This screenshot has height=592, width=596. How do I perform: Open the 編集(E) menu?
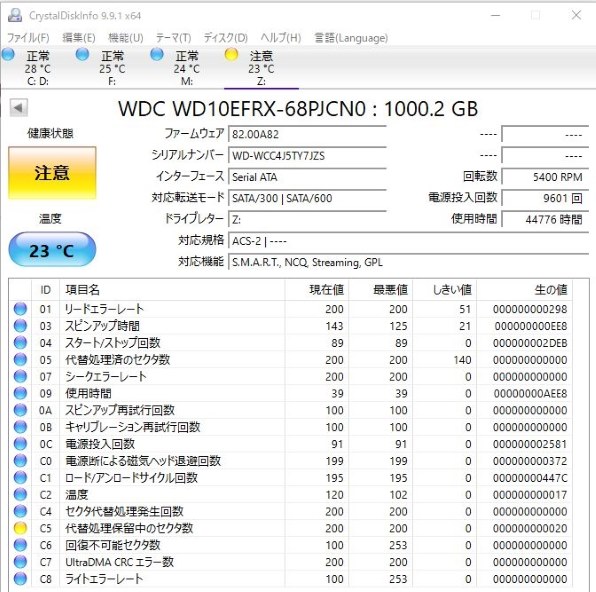79,38
